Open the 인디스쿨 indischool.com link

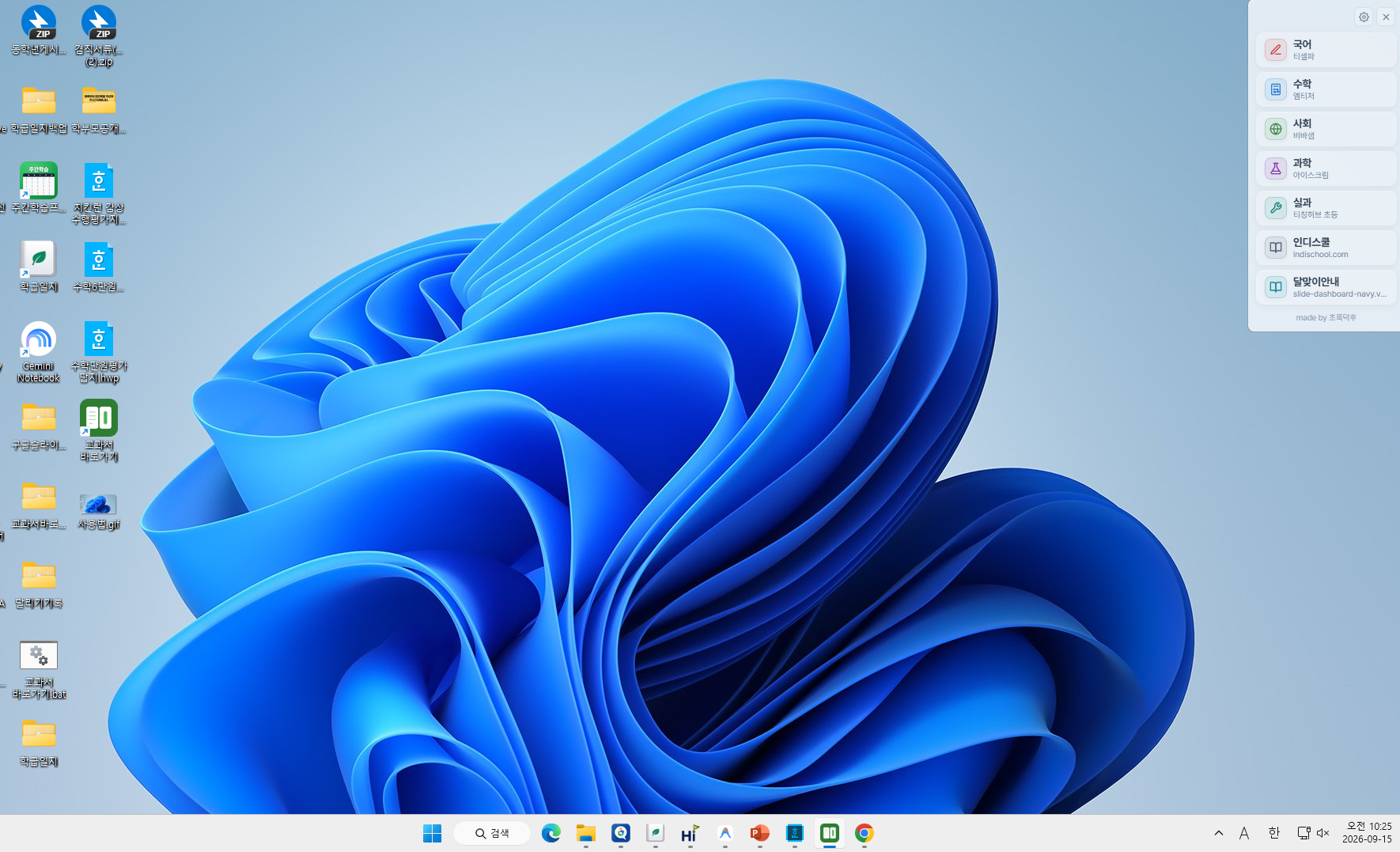(1326, 248)
